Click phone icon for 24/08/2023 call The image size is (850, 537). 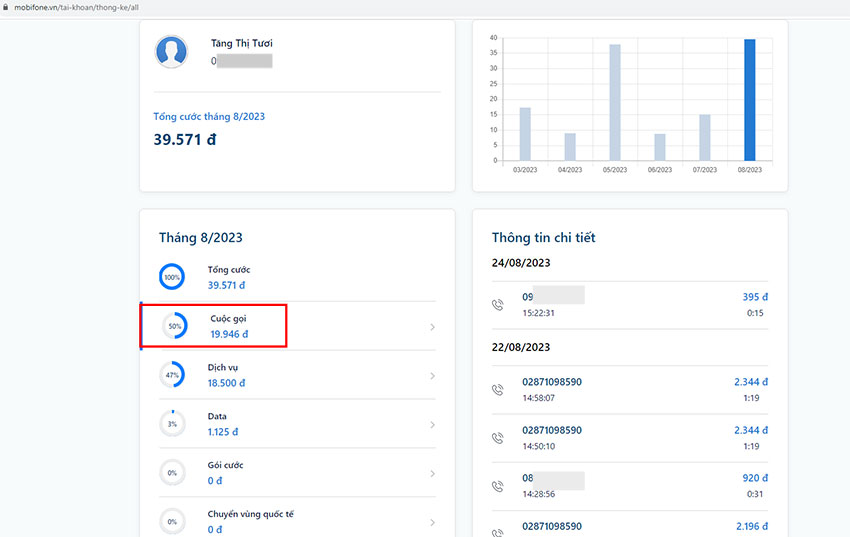coord(498,305)
